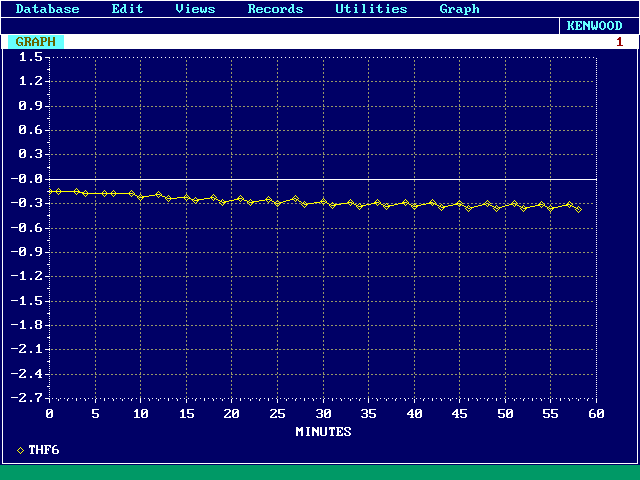Open the Edit menu
Screen dimensions: 640x480
(127, 9)
